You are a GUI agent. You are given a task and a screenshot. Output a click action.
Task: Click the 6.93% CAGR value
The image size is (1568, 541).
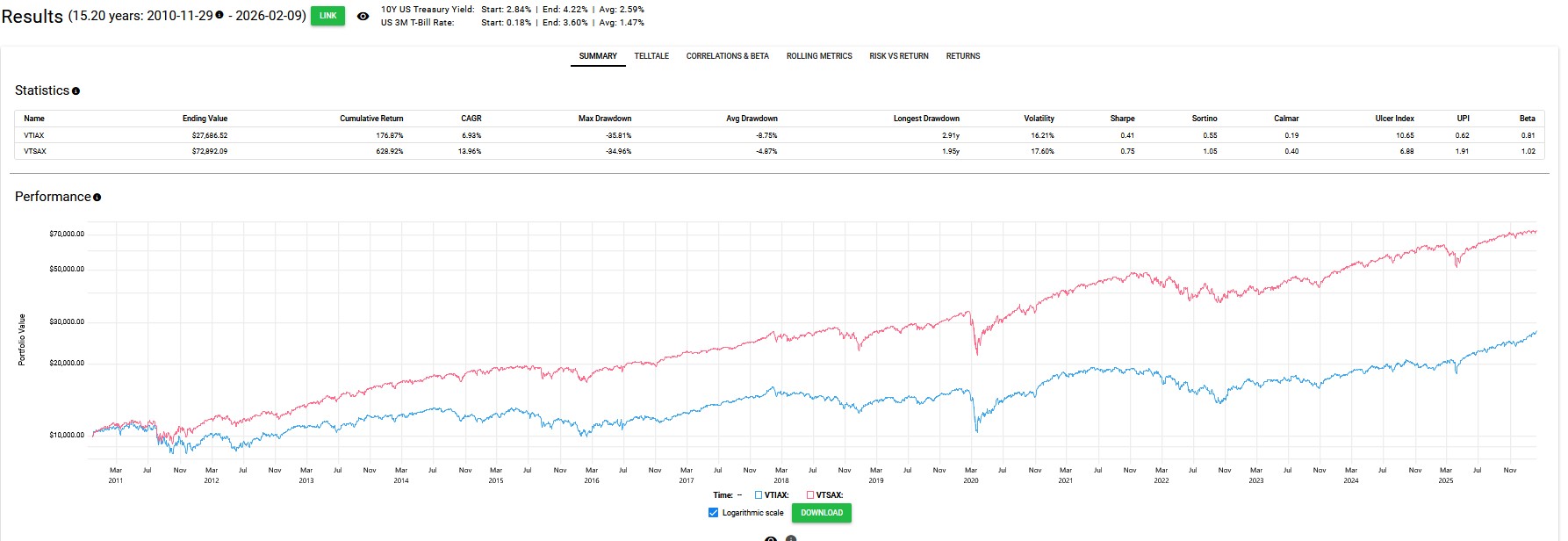pyautogui.click(x=471, y=136)
